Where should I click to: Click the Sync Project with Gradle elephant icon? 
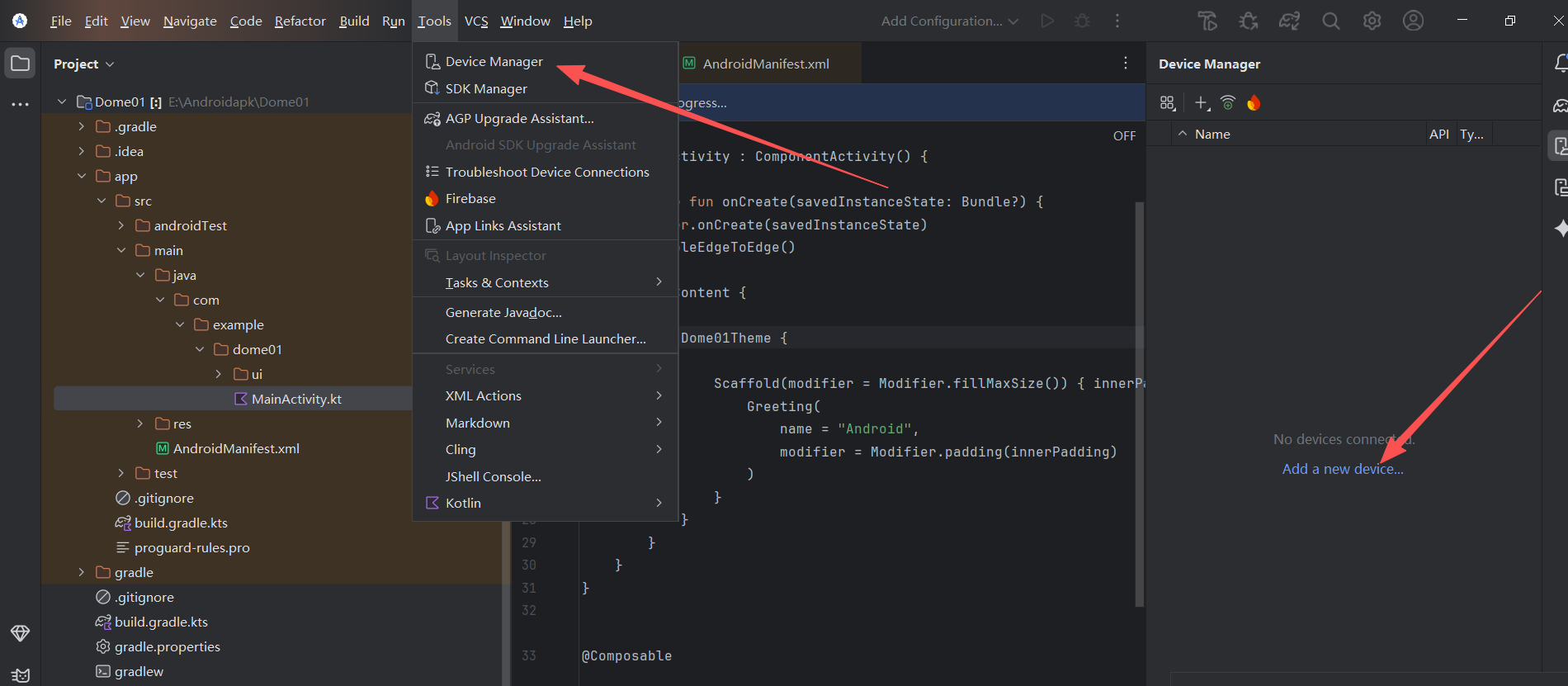pos(1289,21)
